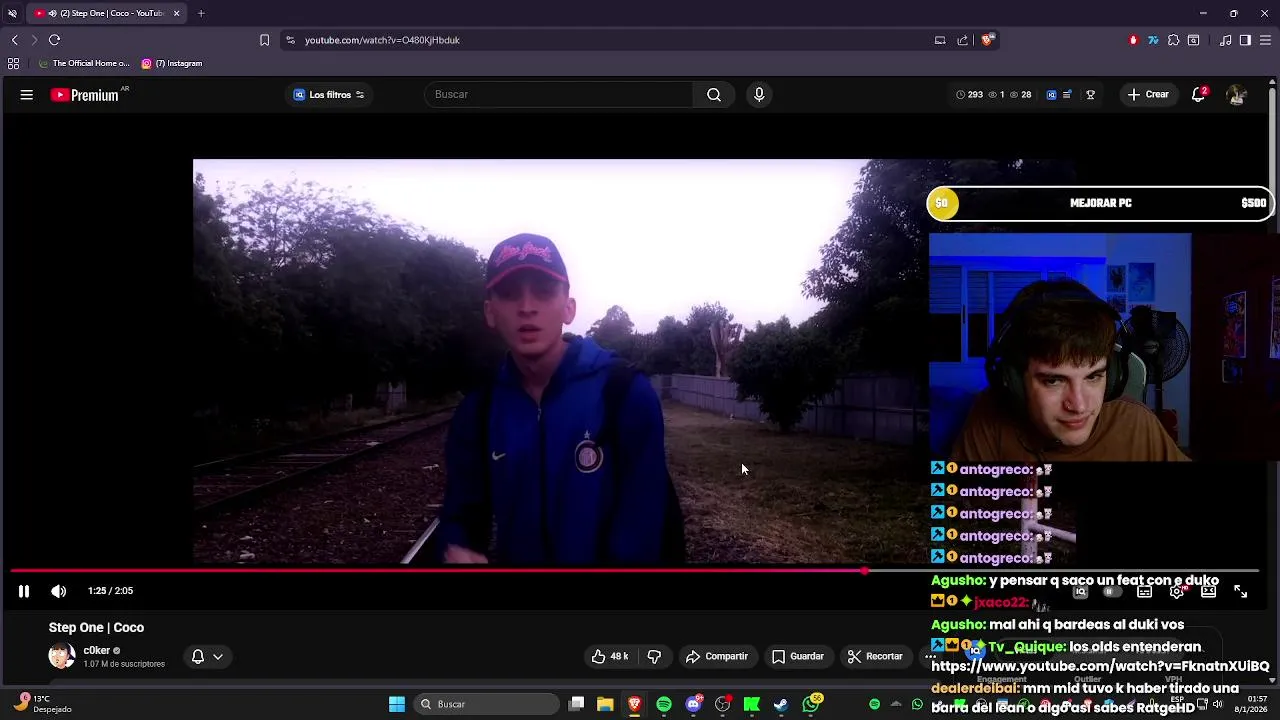The height and width of the screenshot is (720, 1280).
Task: Open Steam from the taskbar
Action: [781, 704]
